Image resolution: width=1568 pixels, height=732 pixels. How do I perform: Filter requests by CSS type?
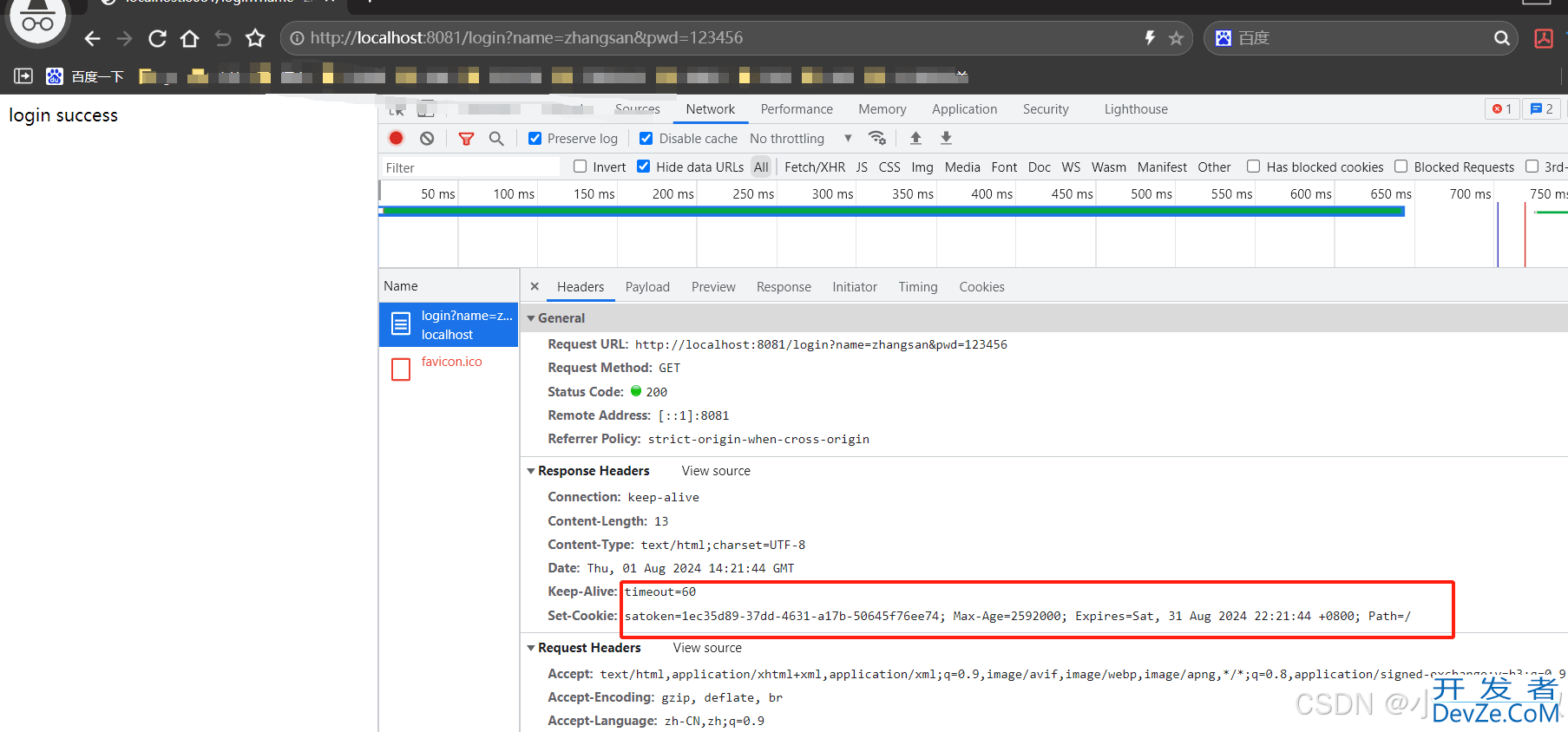pos(889,167)
